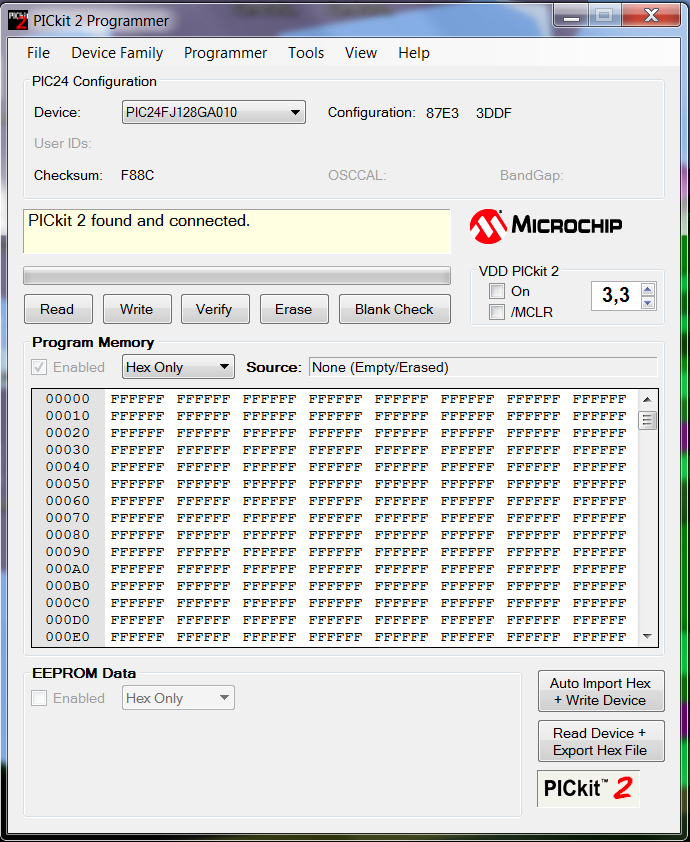
Task: Click the Blank Check button
Action: pos(394,309)
